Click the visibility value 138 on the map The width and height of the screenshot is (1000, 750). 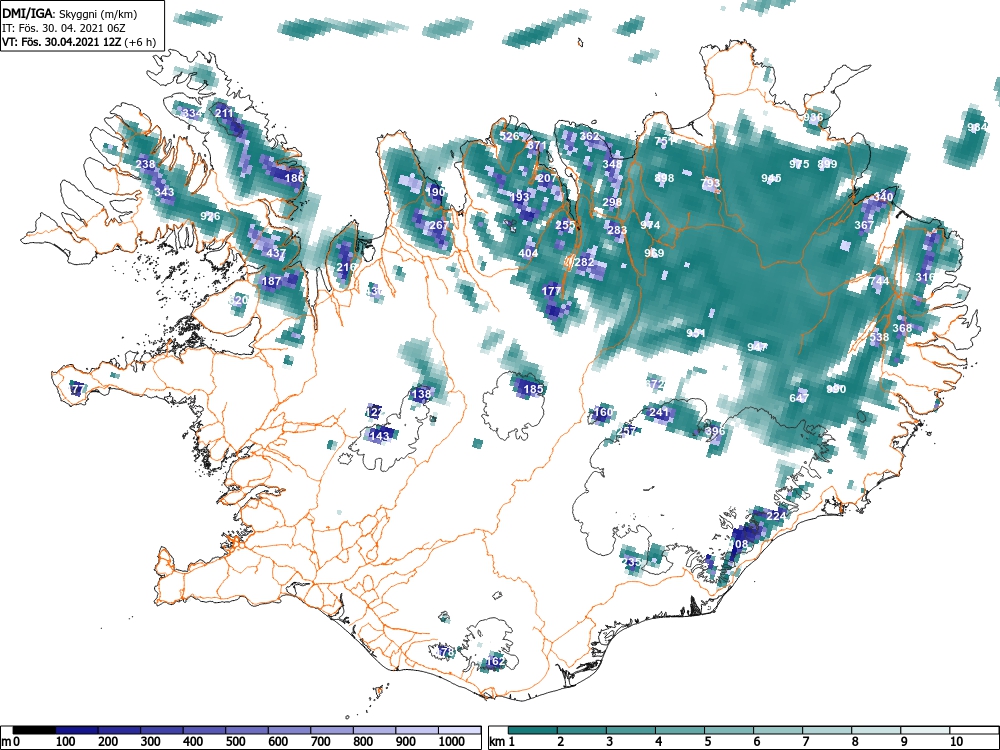pos(421,393)
